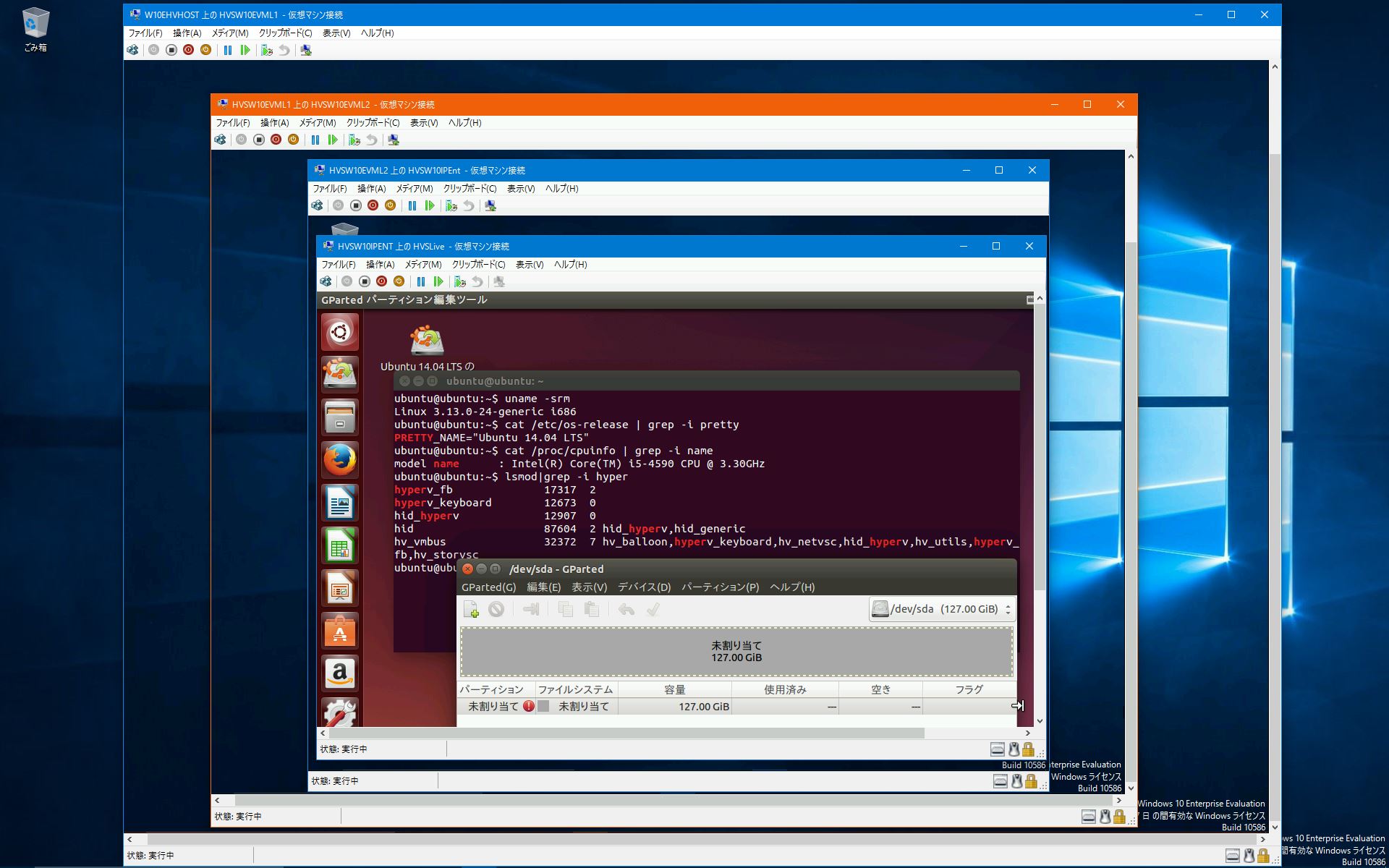Click enhanced session icon in HVSW10IPEnt toolbar
The image size is (1389, 868).
490,205
